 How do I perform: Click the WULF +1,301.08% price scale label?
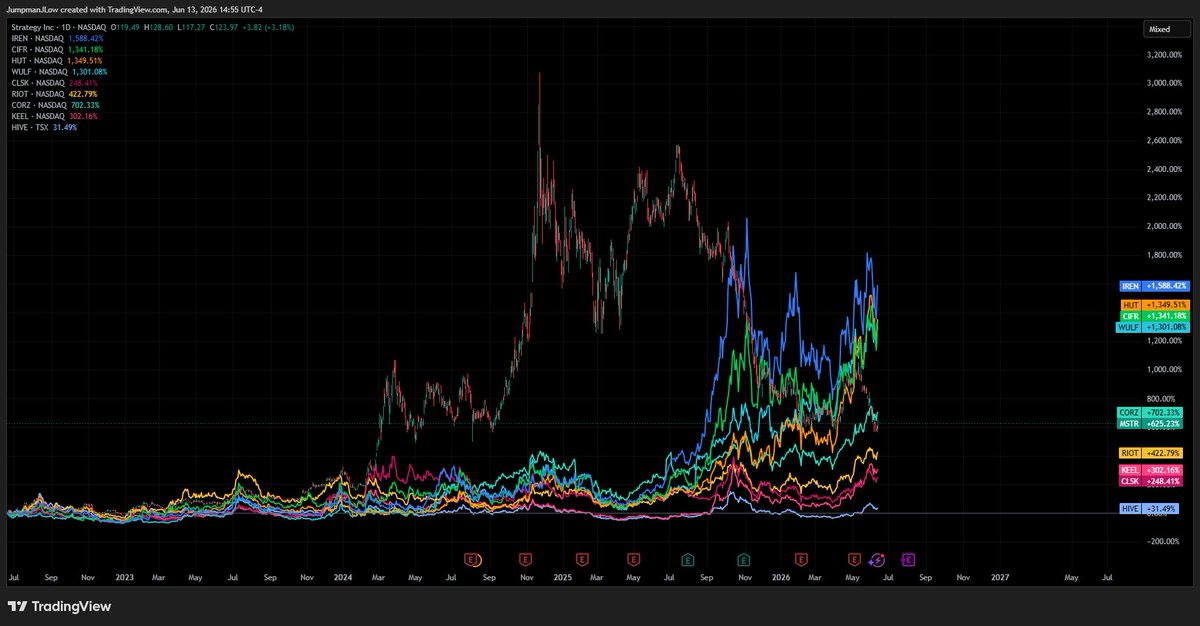[x=1151, y=327]
